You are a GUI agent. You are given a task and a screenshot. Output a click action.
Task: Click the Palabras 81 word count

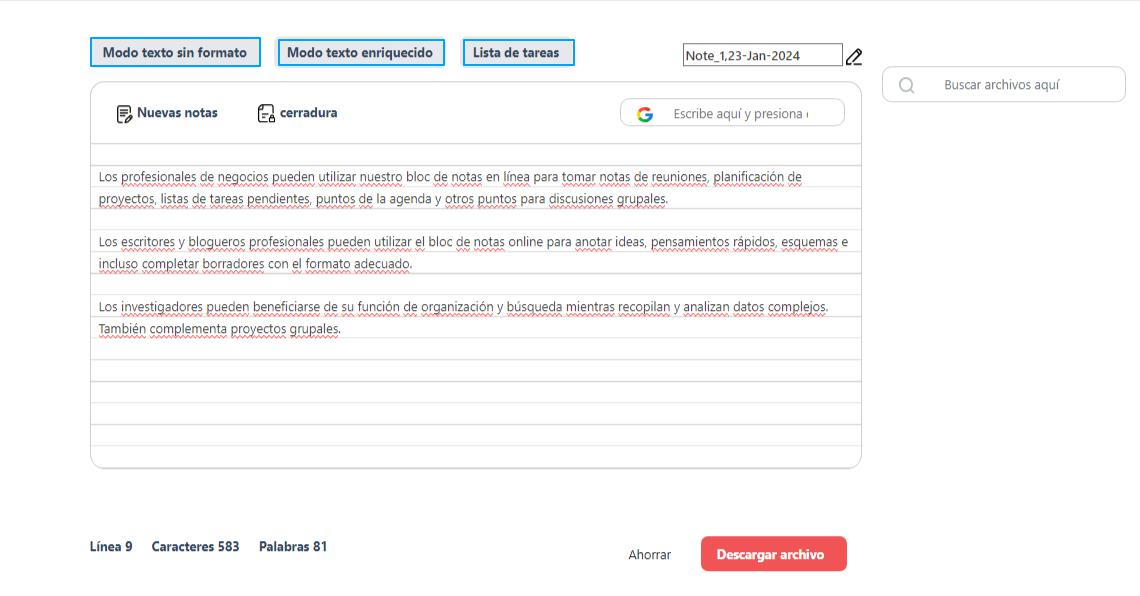(x=292, y=547)
